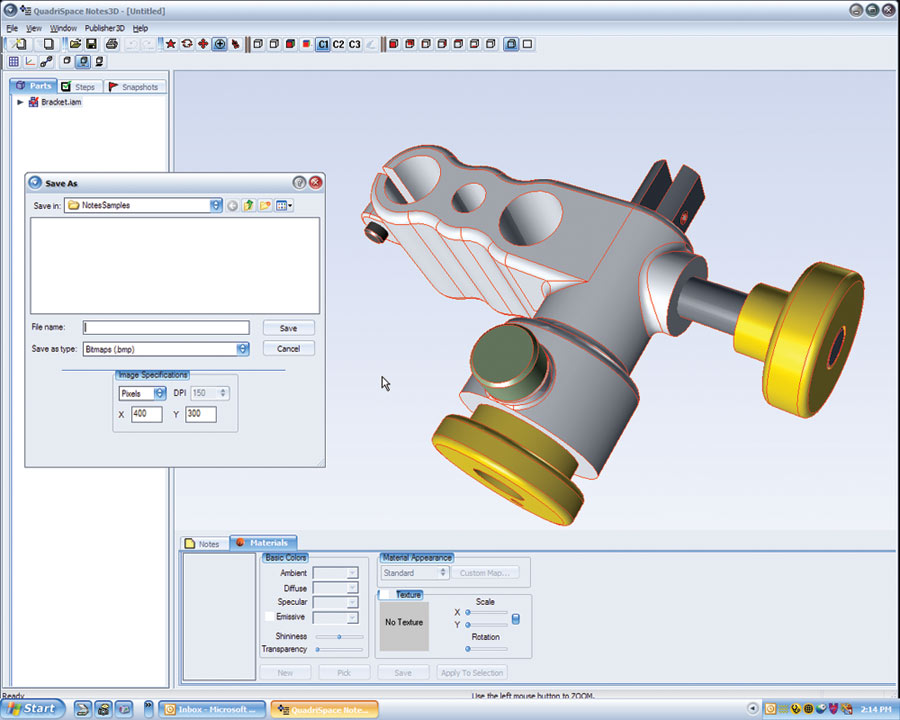Activate the zoom magnifier tool

pos(219,45)
